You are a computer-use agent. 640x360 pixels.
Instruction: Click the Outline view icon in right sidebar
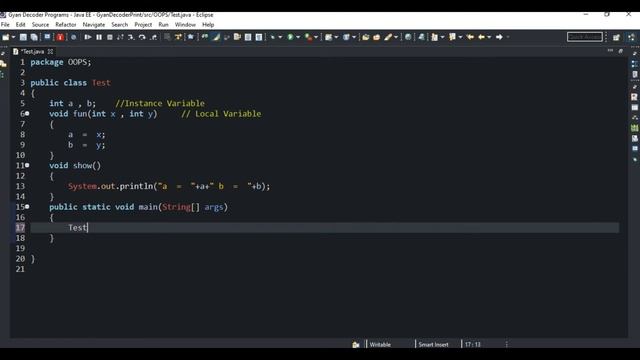pyautogui.click(x=634, y=64)
